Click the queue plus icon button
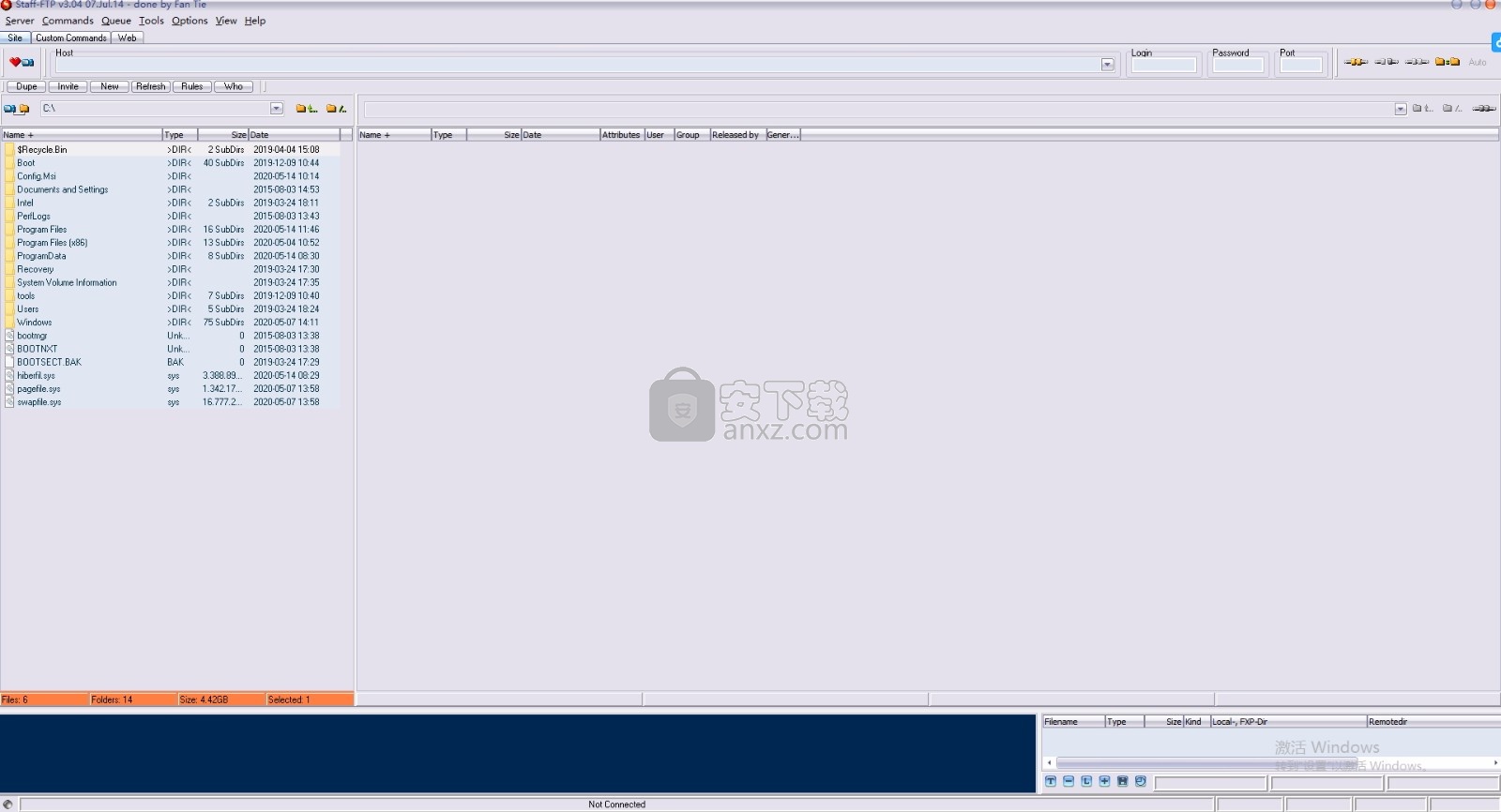Screen dimensions: 1501x812 point(1104,781)
